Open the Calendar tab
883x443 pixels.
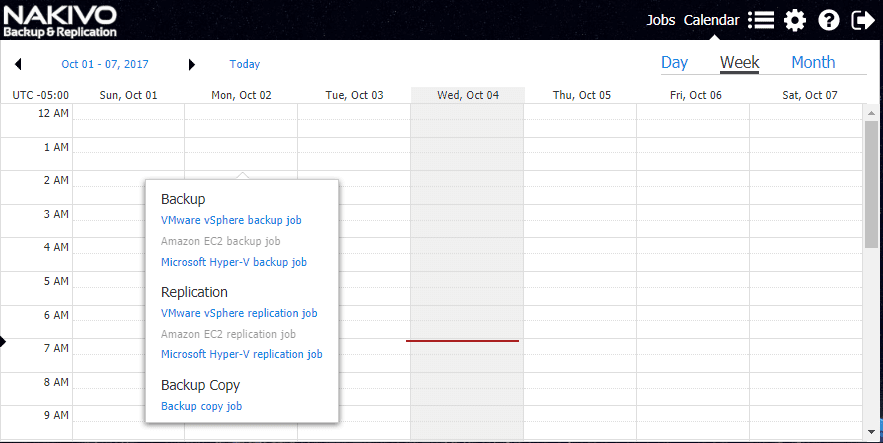(711, 20)
